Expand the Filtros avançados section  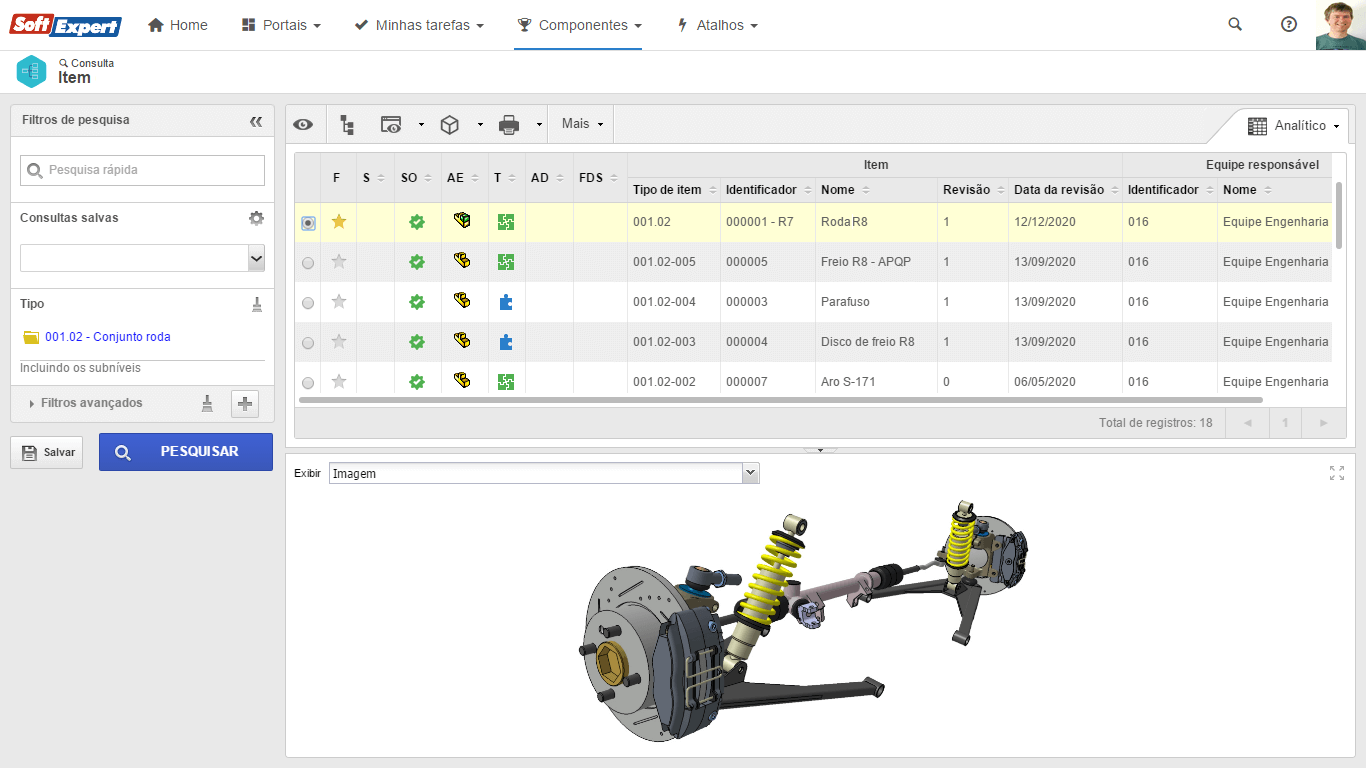click(90, 403)
